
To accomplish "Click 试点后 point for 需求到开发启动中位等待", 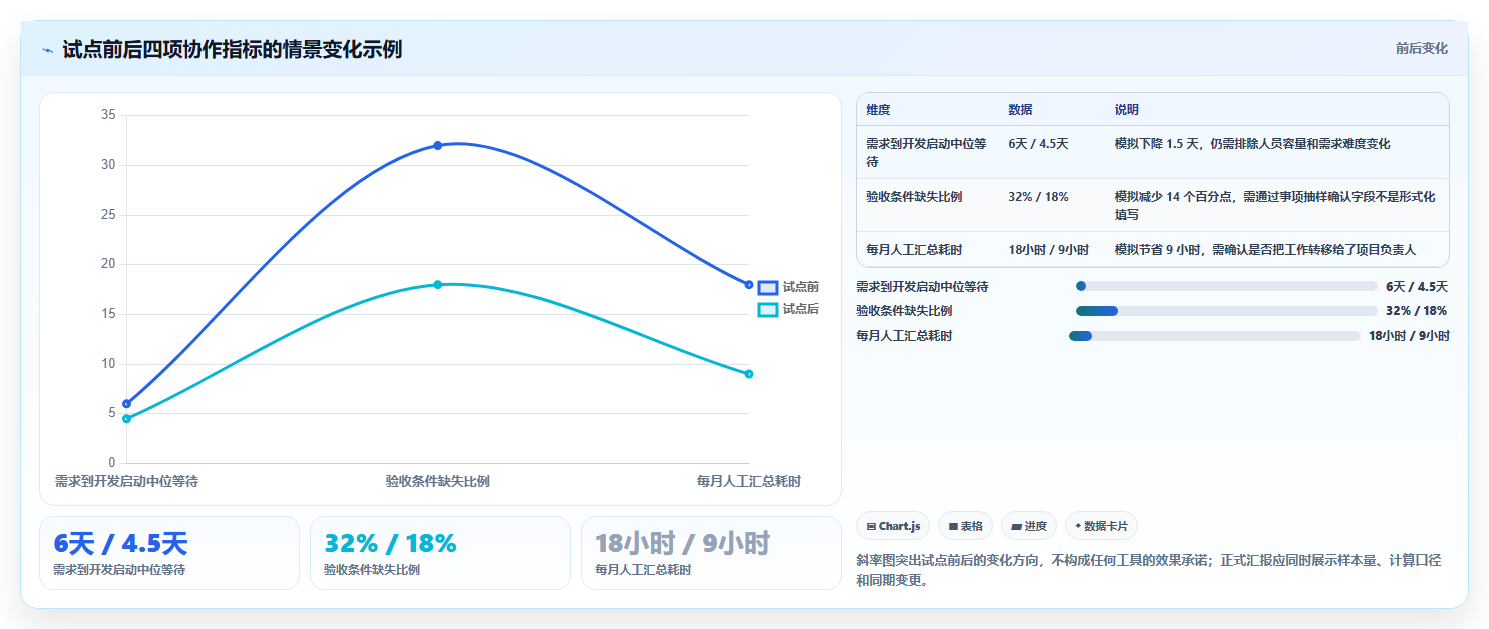I will (x=126, y=419).
